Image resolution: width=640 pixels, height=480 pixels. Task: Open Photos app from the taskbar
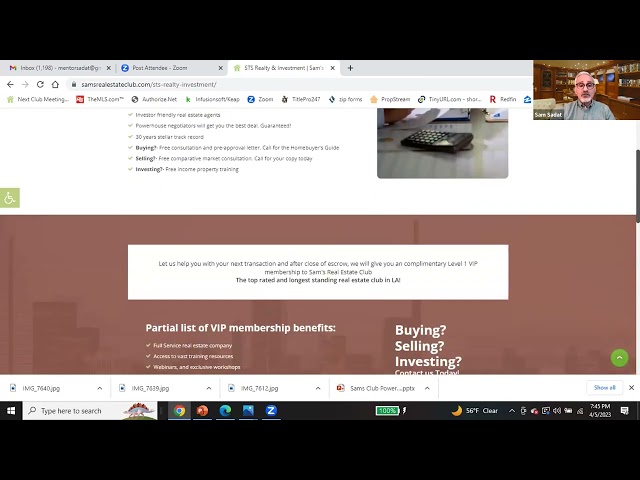248,411
